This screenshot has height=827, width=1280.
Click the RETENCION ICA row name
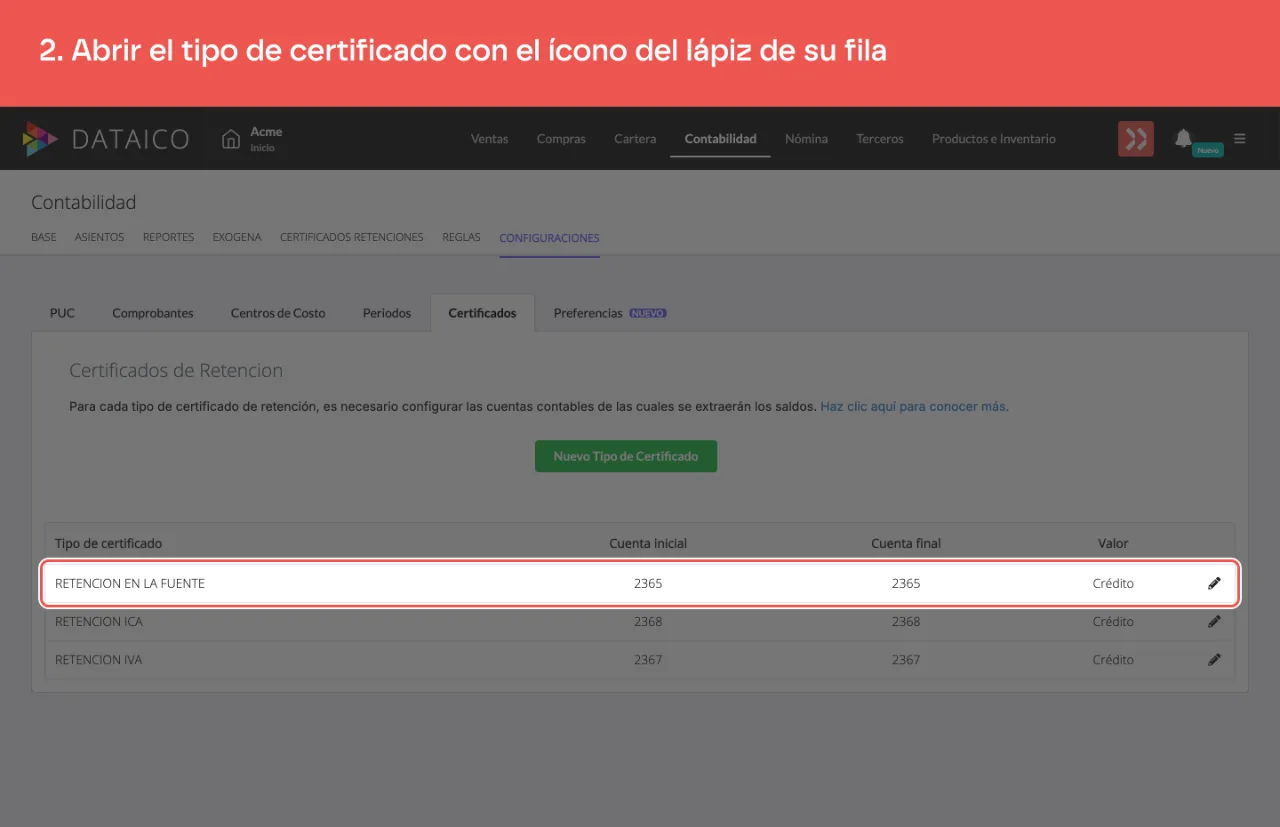[x=99, y=621]
